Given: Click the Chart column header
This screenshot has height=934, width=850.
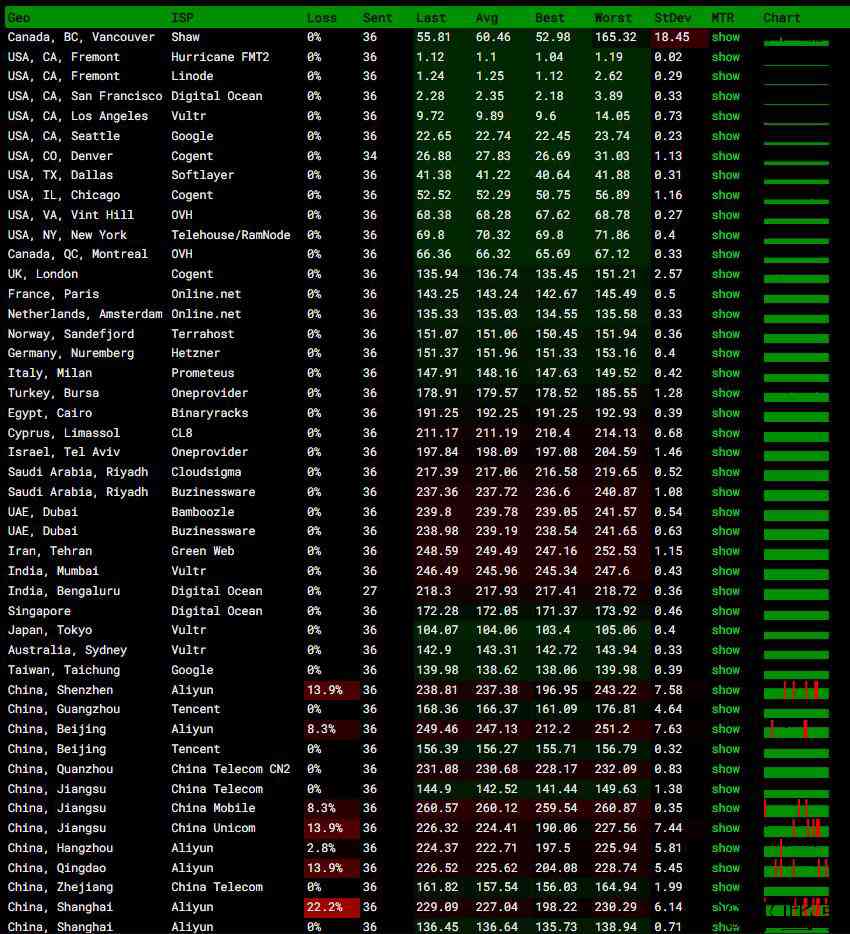Looking at the screenshot, I should pyautogui.click(x=782, y=18).
